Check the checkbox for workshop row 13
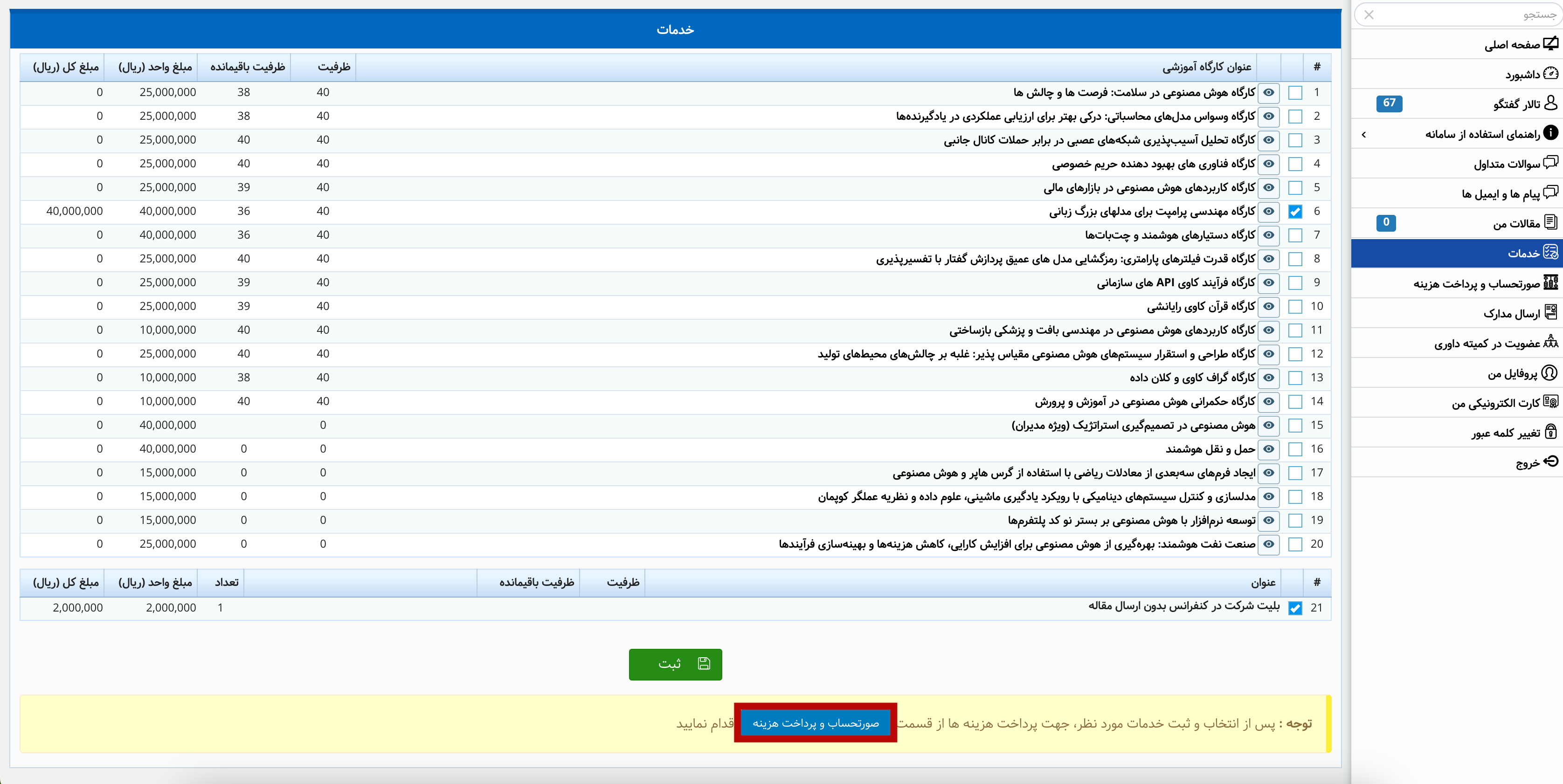 coord(1295,378)
